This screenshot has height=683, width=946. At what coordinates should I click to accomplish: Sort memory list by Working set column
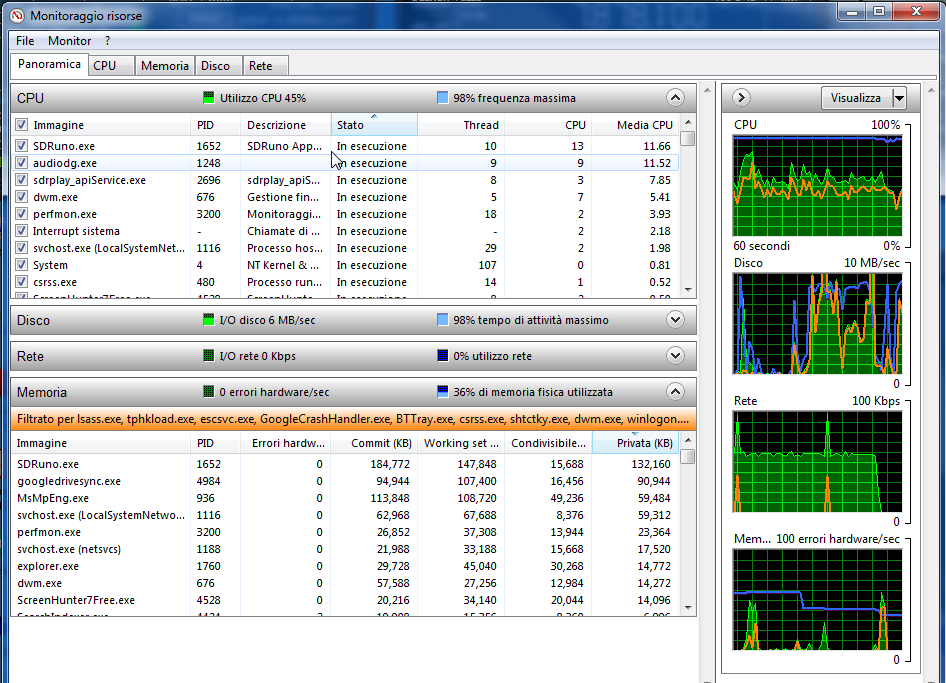(x=462, y=443)
